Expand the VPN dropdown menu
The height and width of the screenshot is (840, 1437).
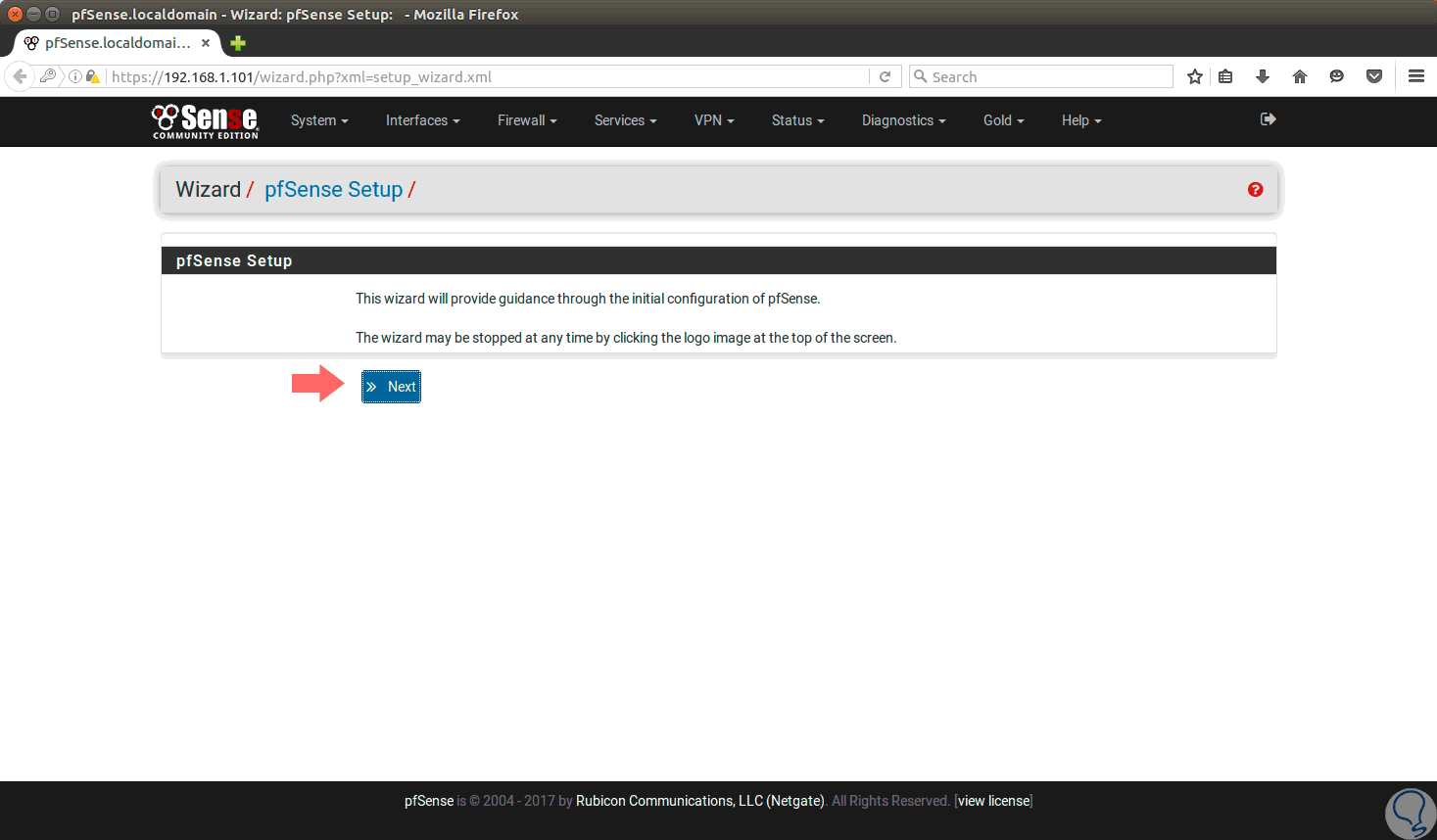pos(714,120)
